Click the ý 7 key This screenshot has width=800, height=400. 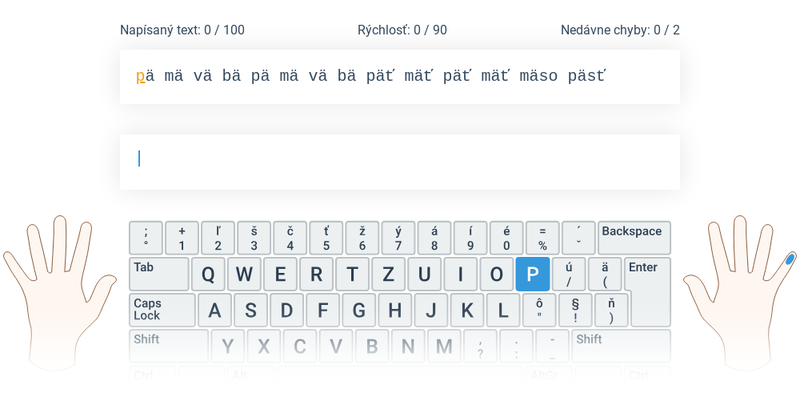398,238
